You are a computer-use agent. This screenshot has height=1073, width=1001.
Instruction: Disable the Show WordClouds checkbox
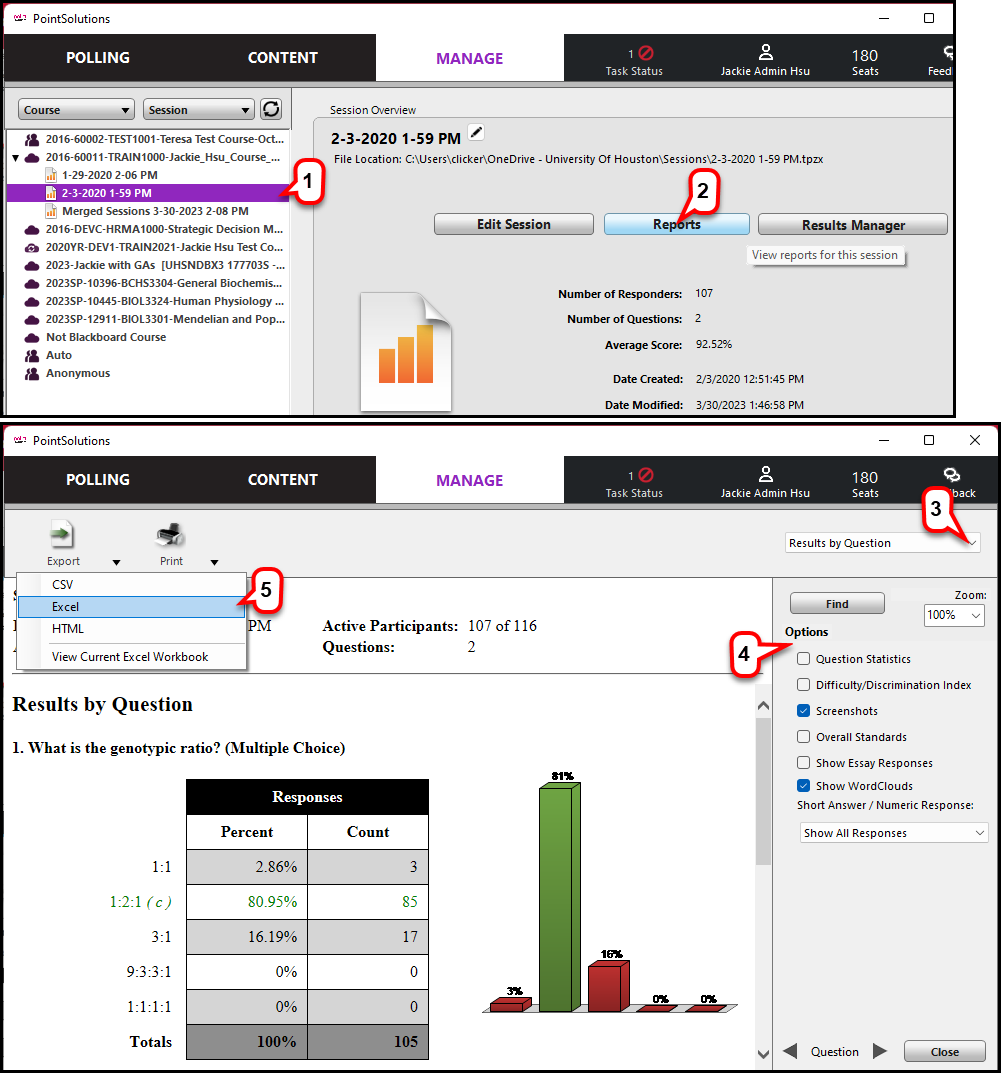click(x=804, y=786)
